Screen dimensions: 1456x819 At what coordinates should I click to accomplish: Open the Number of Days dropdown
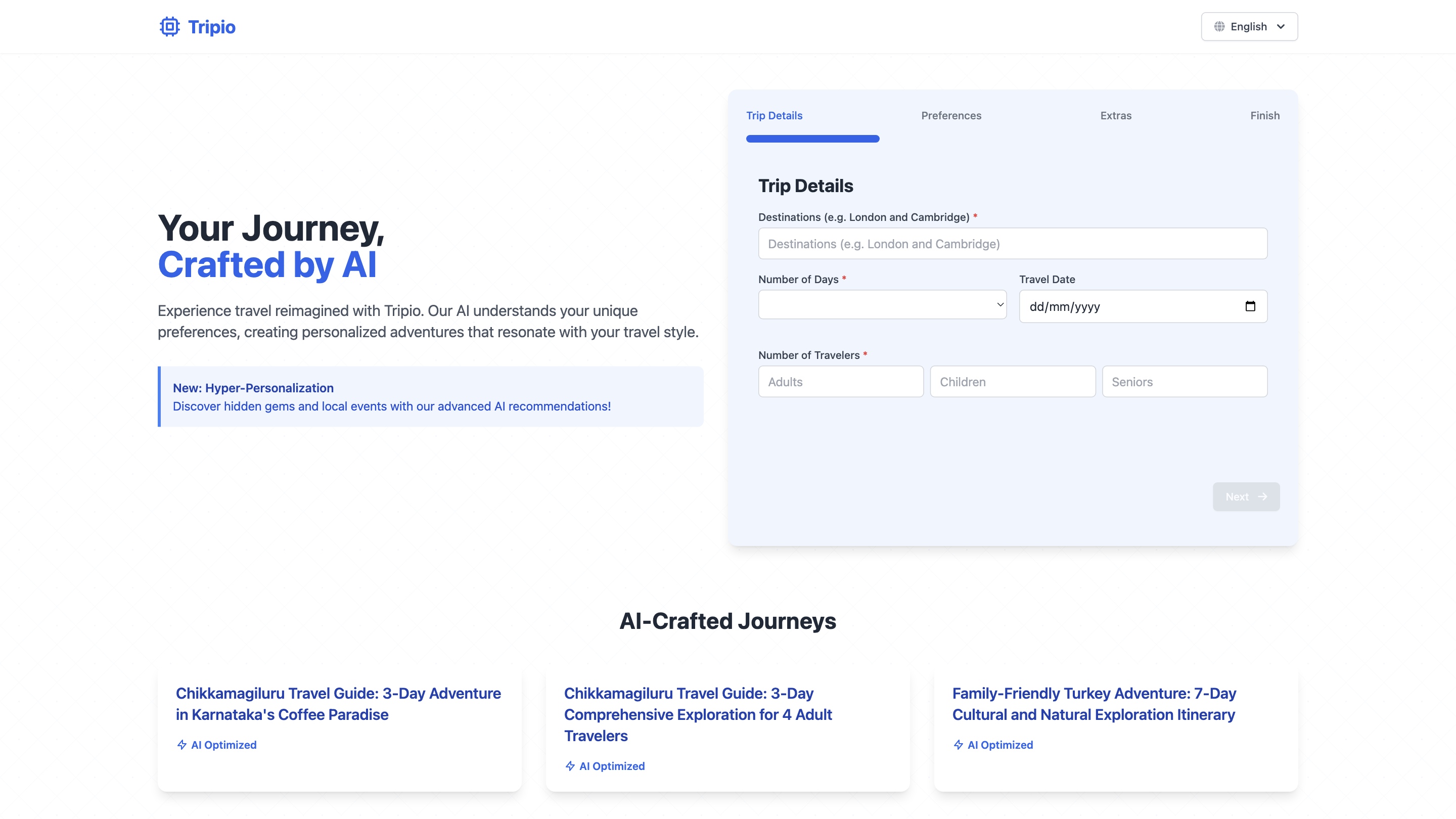click(x=882, y=304)
